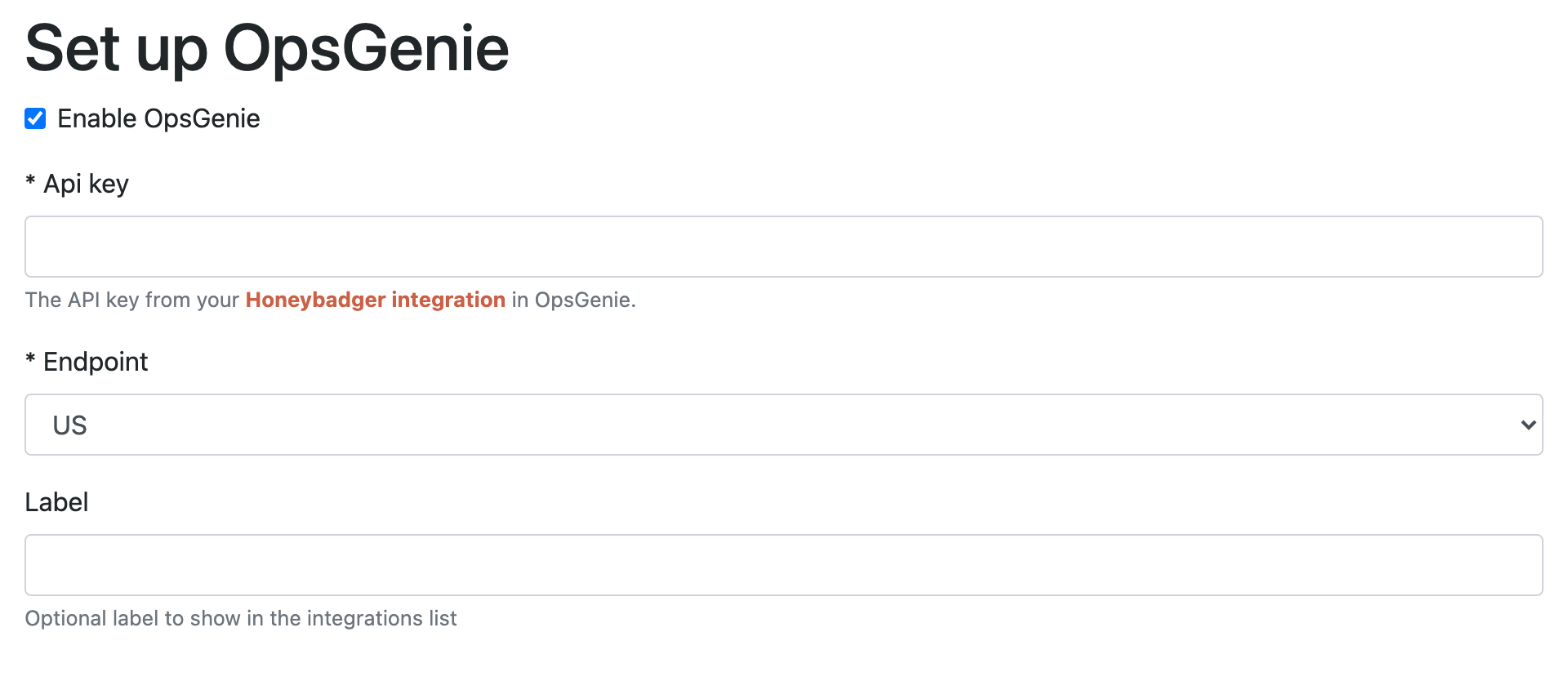Click the required asterisk beside Endpoint
The image size is (1568, 681).
pyautogui.click(x=30, y=359)
